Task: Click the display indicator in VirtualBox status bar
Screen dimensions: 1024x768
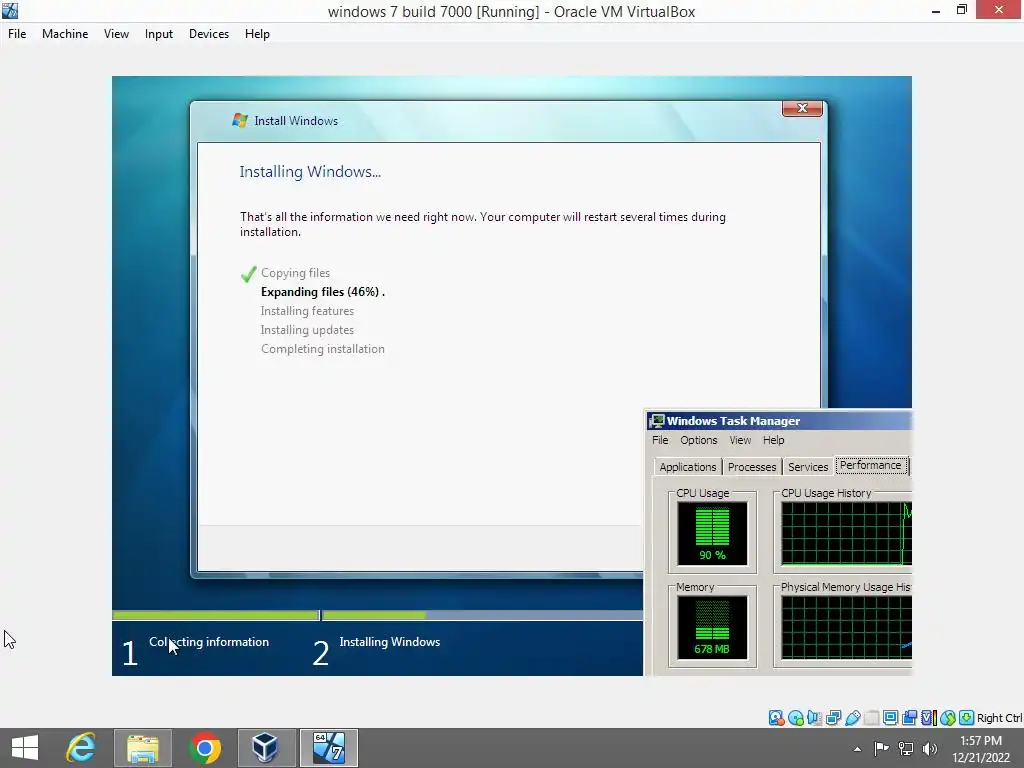Action: click(890, 718)
